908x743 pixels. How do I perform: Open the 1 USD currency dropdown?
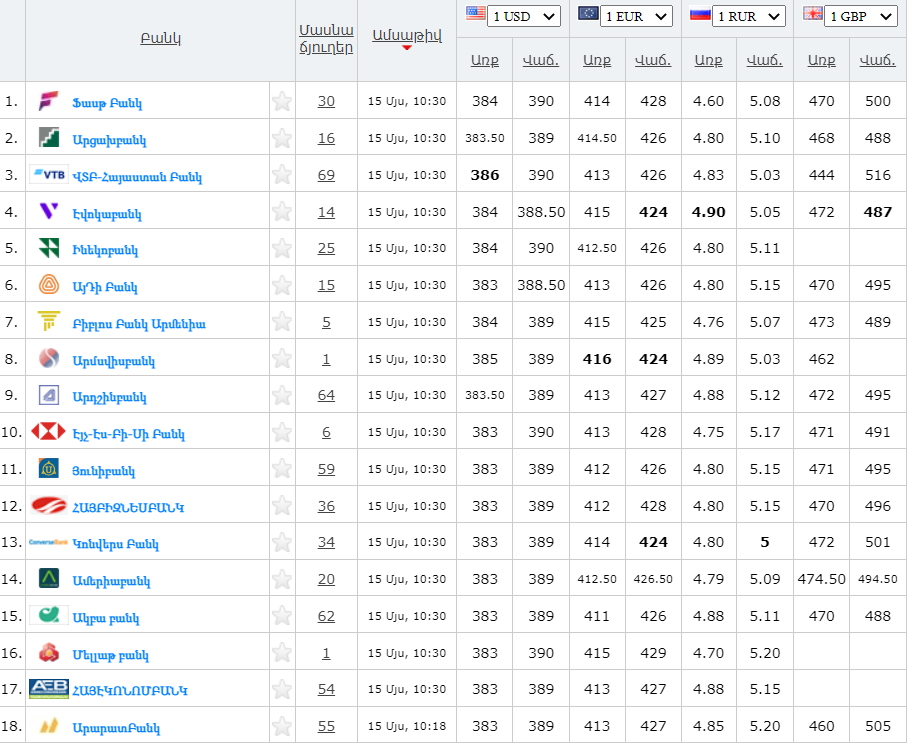point(523,16)
